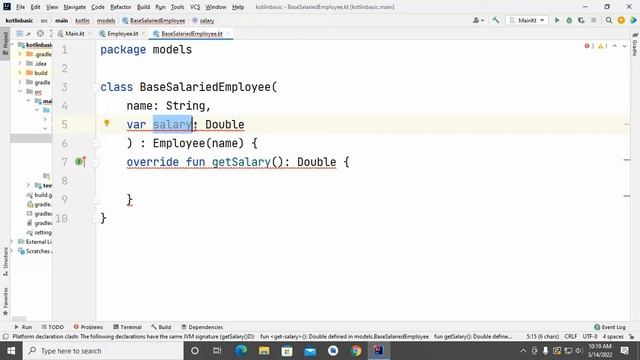Click the Windows taskbar search box
The width and height of the screenshot is (640, 360).
103,351
